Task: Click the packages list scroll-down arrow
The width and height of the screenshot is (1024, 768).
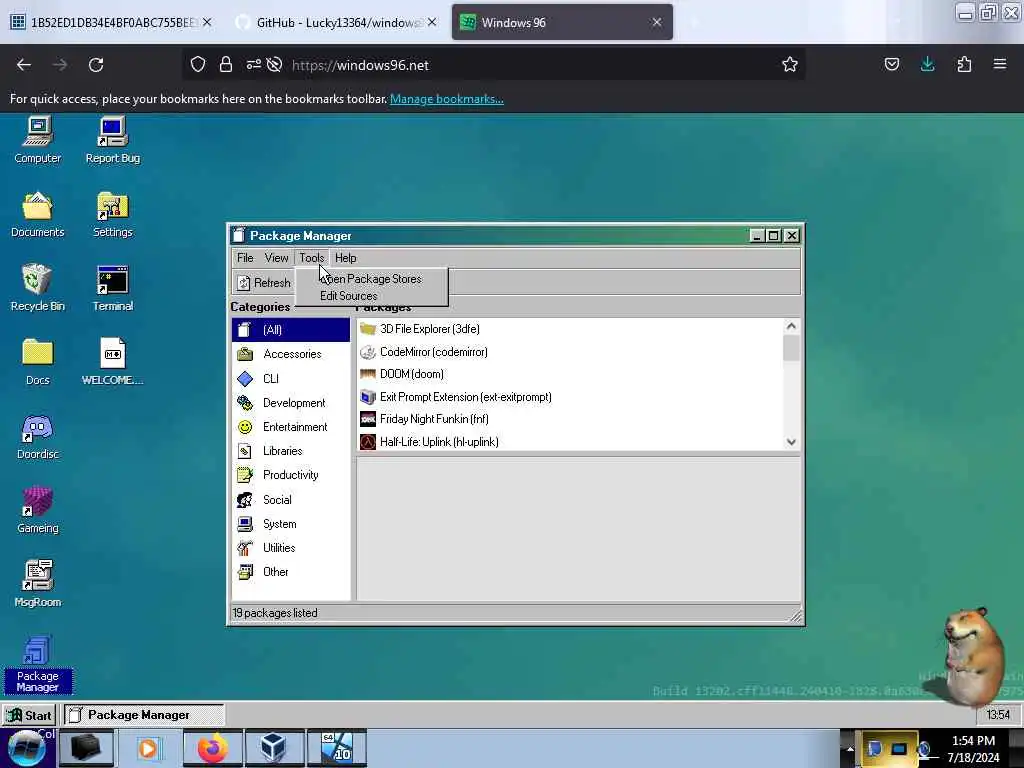Action: (792, 442)
